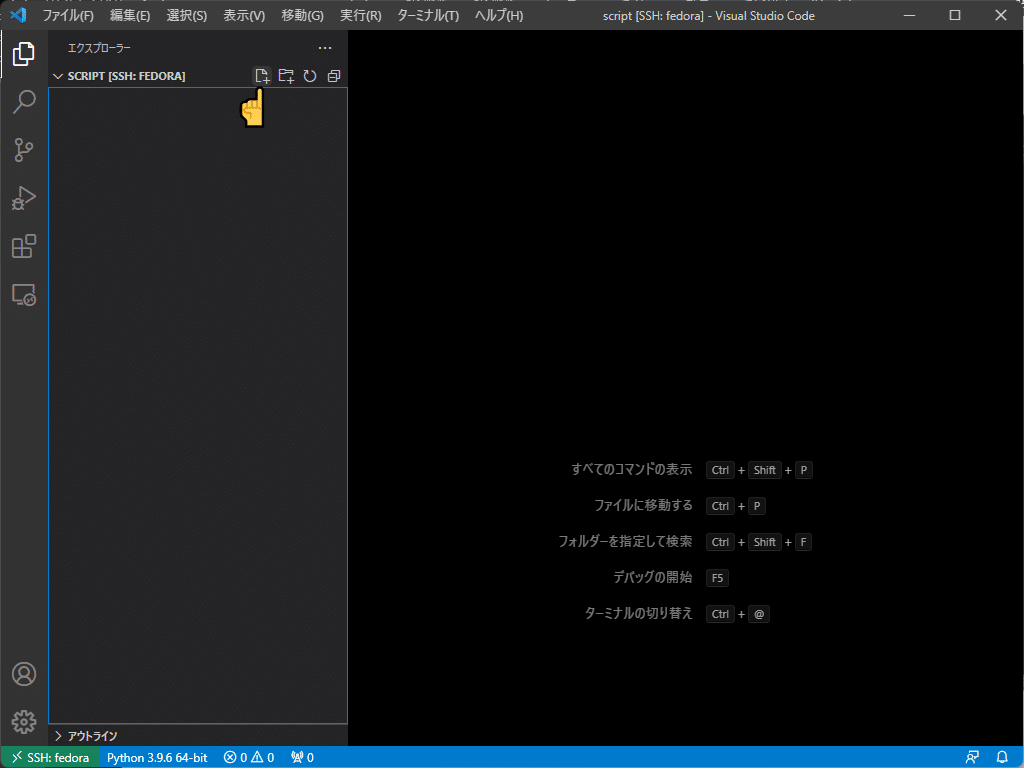
Task: Open the 編集(E) menu
Action: click(x=130, y=15)
